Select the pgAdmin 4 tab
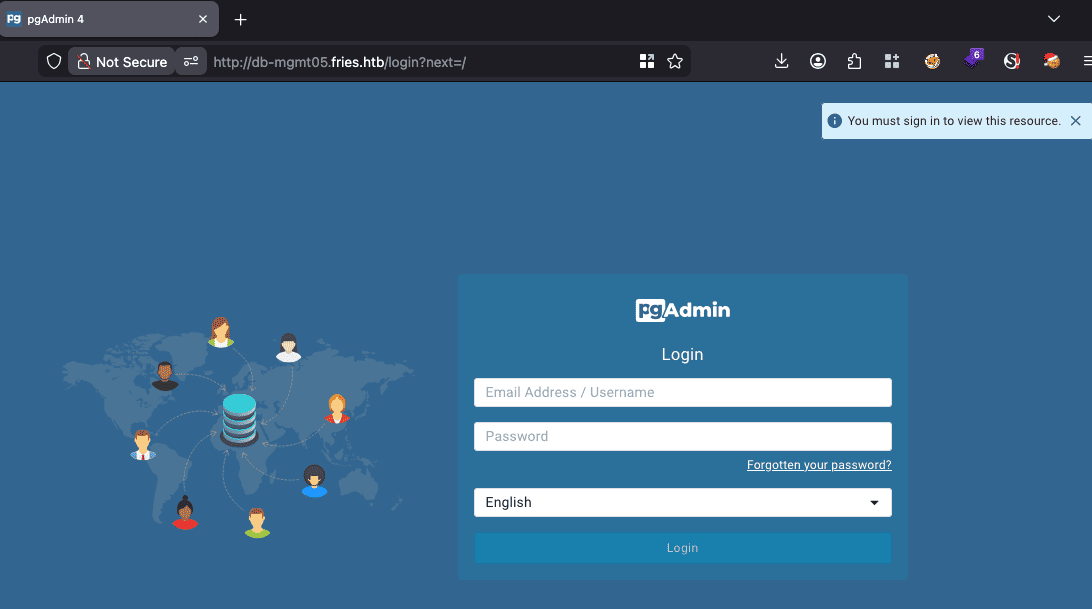The width and height of the screenshot is (1092, 609). tap(109, 19)
